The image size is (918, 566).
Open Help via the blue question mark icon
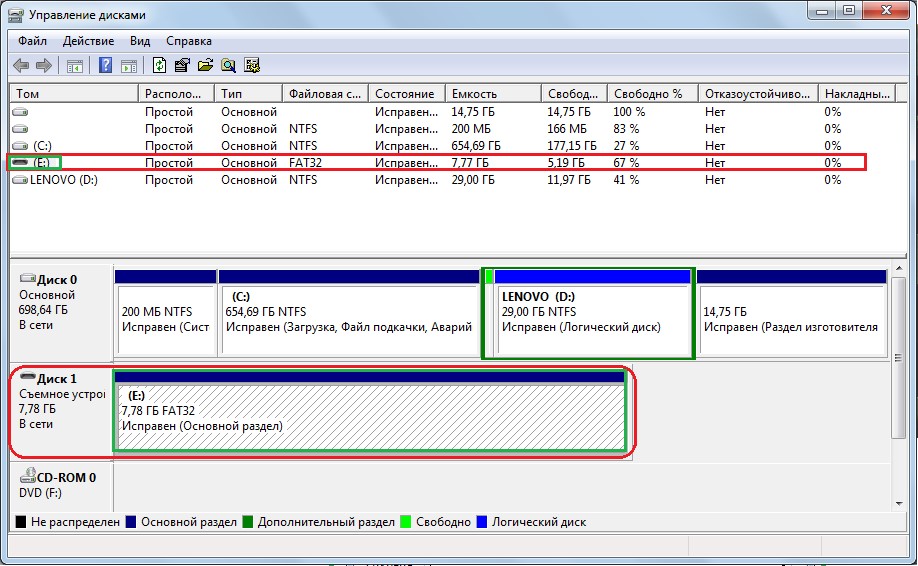pyautogui.click(x=105, y=66)
